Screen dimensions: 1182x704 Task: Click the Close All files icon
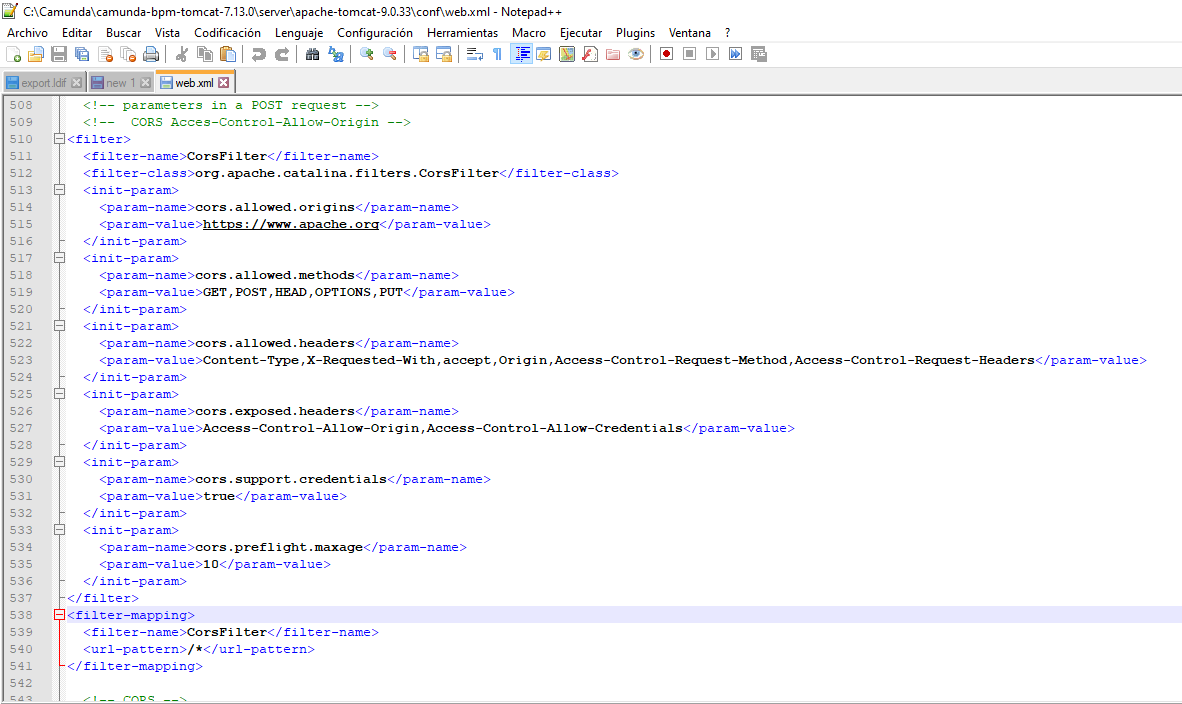tap(128, 54)
